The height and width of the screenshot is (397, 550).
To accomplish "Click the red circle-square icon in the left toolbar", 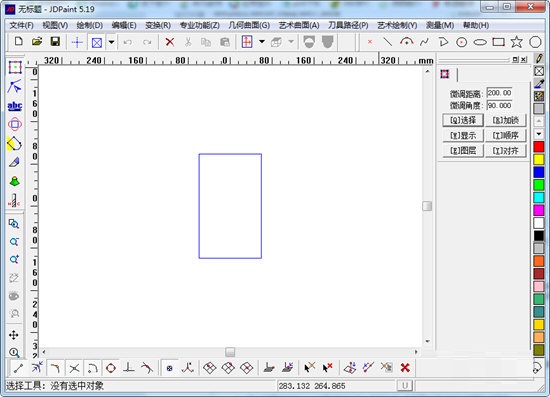I will click(15, 124).
